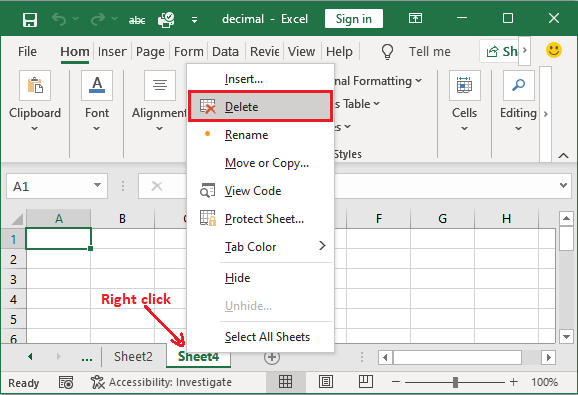Viewport: 578px width, 395px height.
Task: Select row 3 header
Action: (x=13, y=279)
